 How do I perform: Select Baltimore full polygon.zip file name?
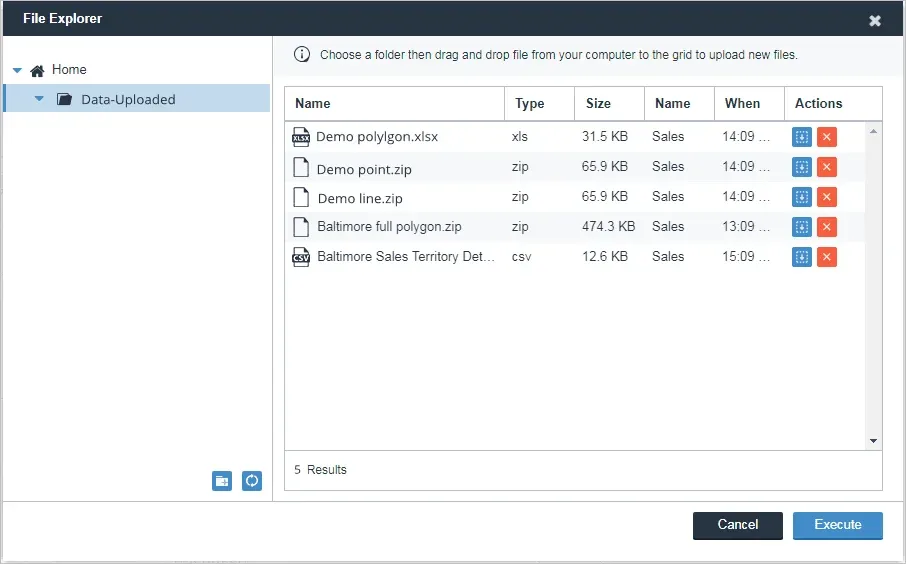click(x=389, y=227)
